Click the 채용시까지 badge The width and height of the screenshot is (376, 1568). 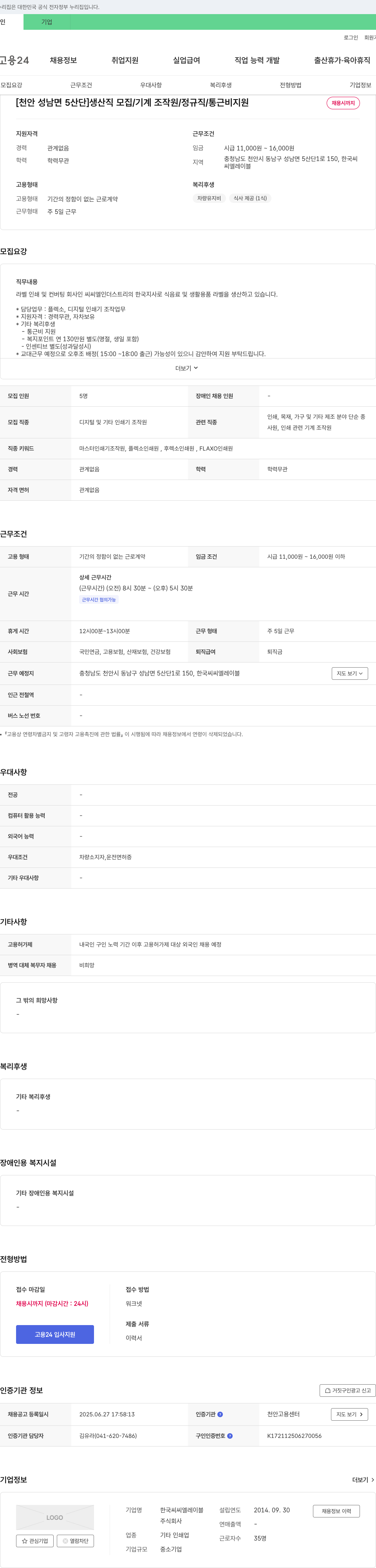pyautogui.click(x=343, y=103)
